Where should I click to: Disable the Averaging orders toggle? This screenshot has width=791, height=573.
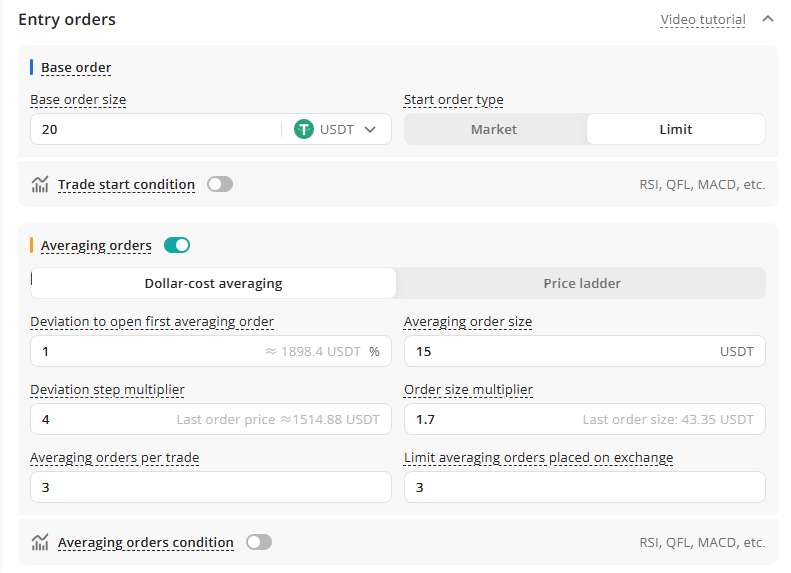coord(177,245)
